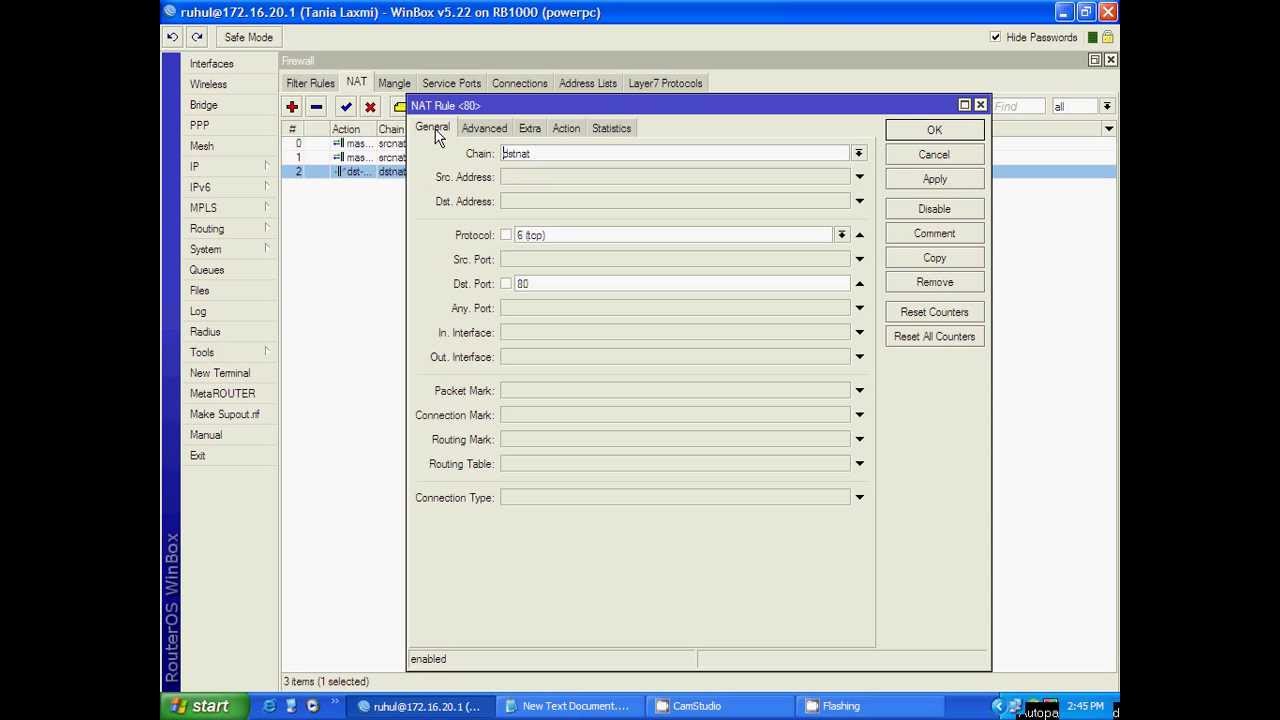The width and height of the screenshot is (1280, 720).
Task: Toggle Hide Passwords checkbox
Action: (995, 37)
